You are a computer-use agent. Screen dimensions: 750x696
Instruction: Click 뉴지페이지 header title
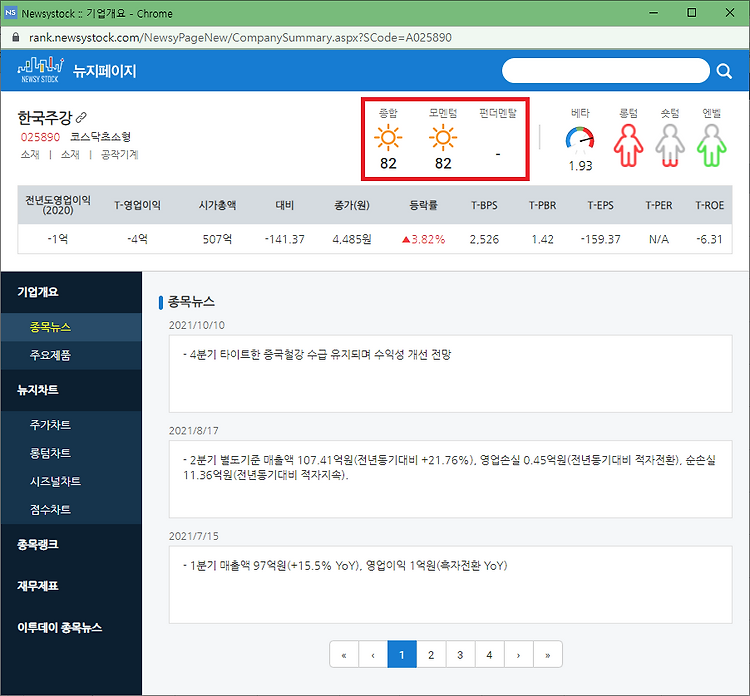(x=105, y=71)
